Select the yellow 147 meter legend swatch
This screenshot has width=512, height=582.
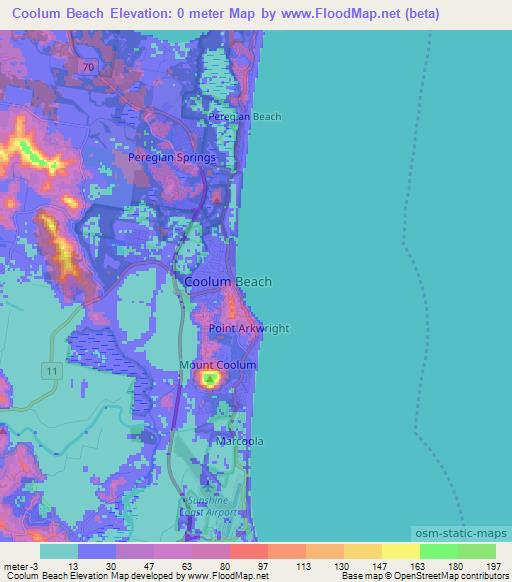401,551
